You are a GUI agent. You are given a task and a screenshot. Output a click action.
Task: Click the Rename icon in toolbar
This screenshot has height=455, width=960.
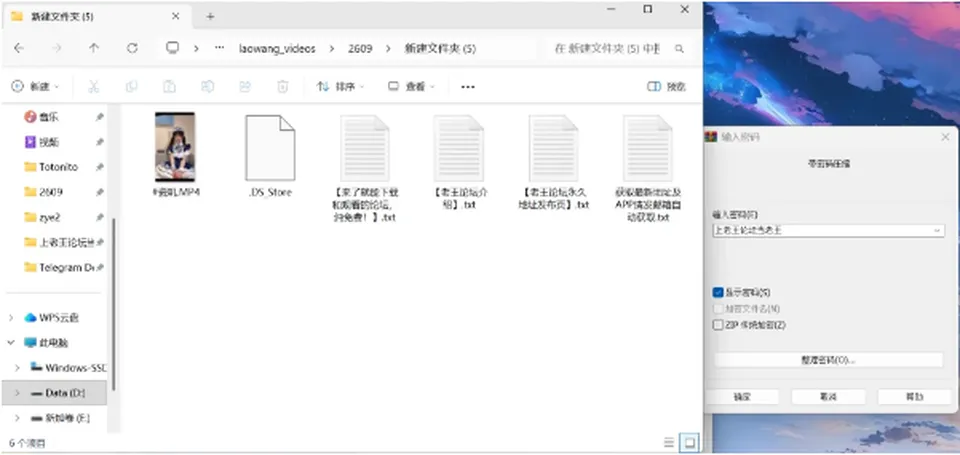click(208, 87)
